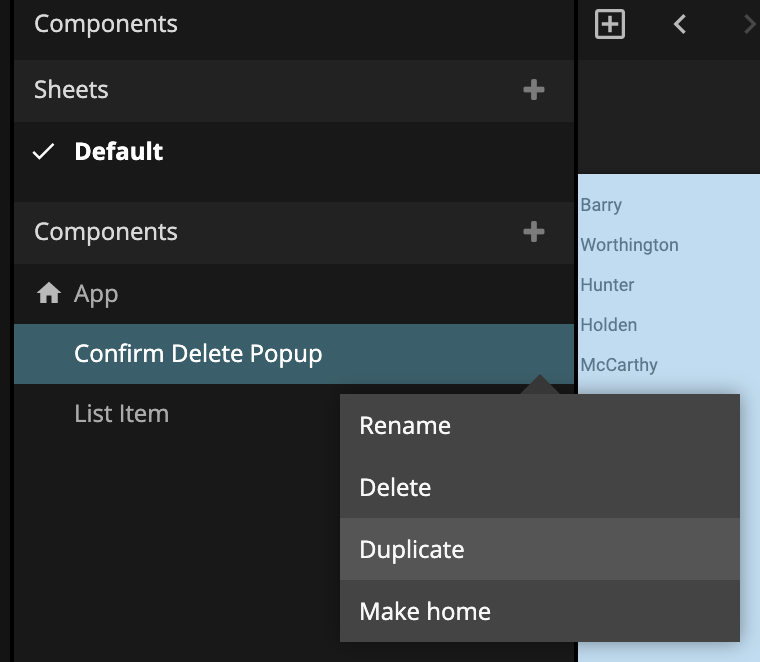Image resolution: width=760 pixels, height=662 pixels.
Task: Click the McCarthy list entry
Action: (619, 365)
